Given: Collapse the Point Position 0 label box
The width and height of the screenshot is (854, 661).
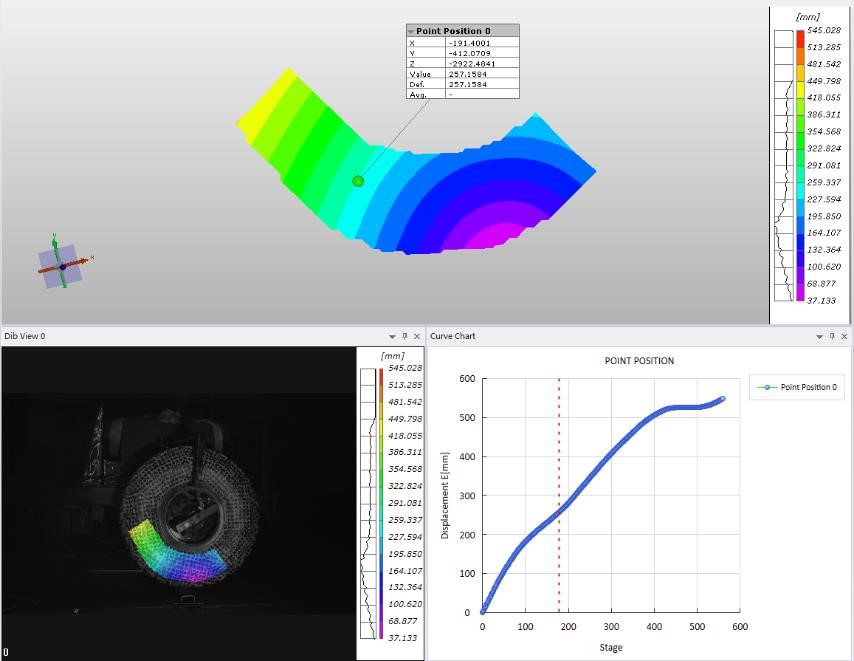Looking at the screenshot, I should 411,32.
